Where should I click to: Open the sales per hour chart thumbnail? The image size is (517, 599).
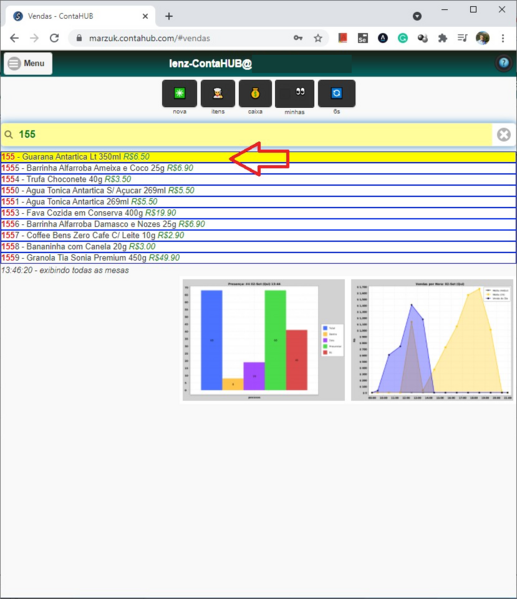432,340
